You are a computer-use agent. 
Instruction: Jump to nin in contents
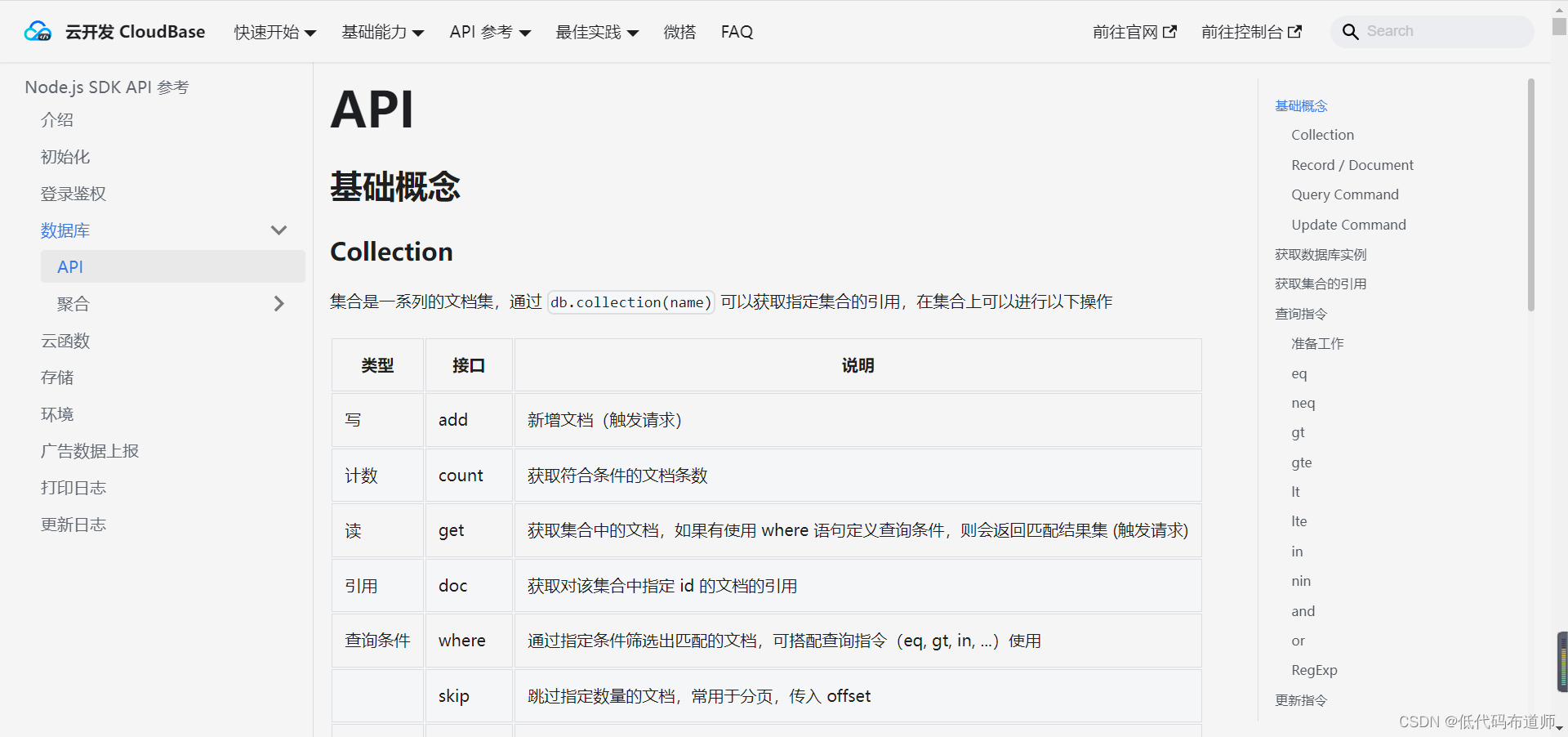pos(1301,581)
